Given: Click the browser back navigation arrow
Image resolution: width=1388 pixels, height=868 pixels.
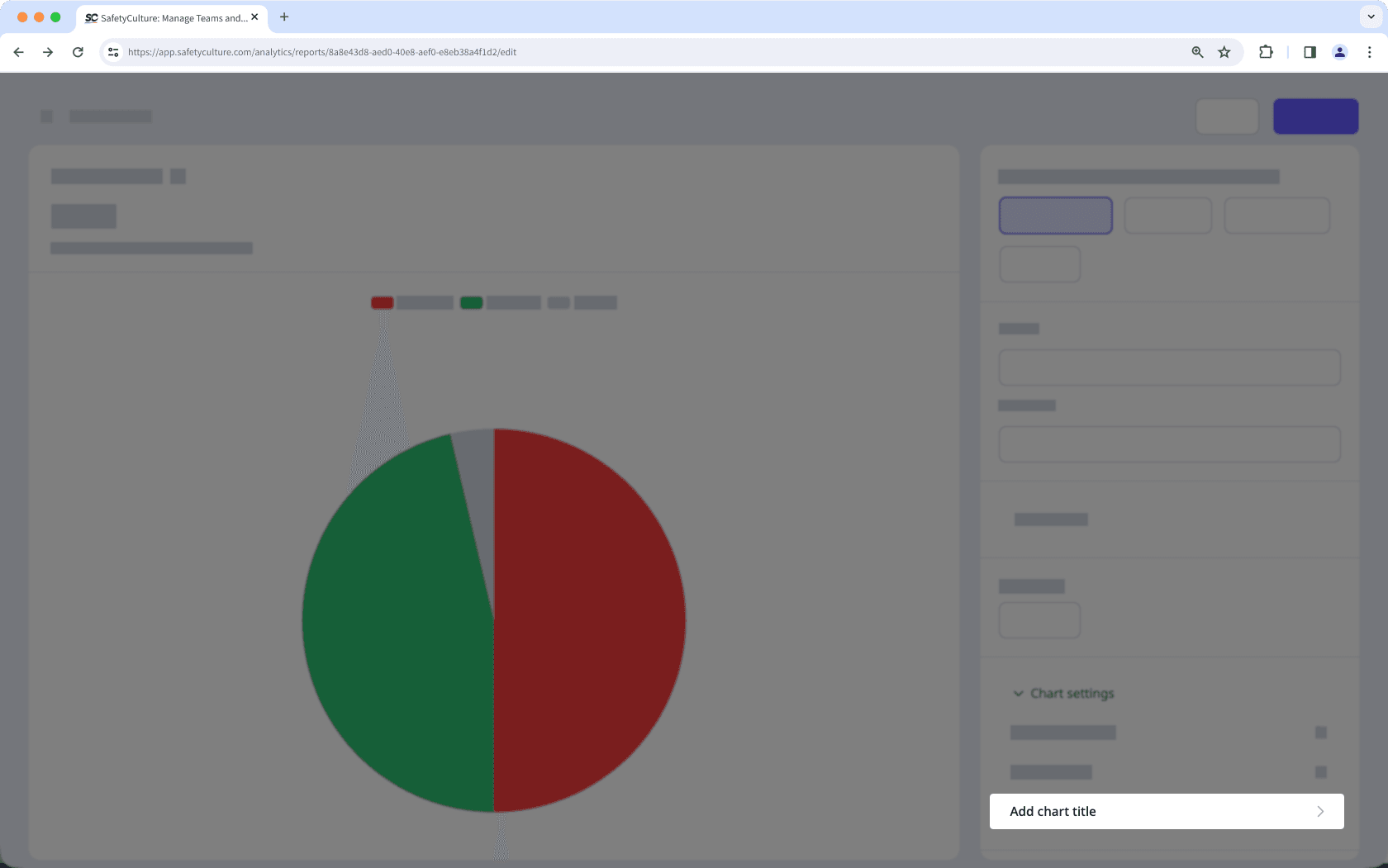Looking at the screenshot, I should pyautogui.click(x=18, y=51).
